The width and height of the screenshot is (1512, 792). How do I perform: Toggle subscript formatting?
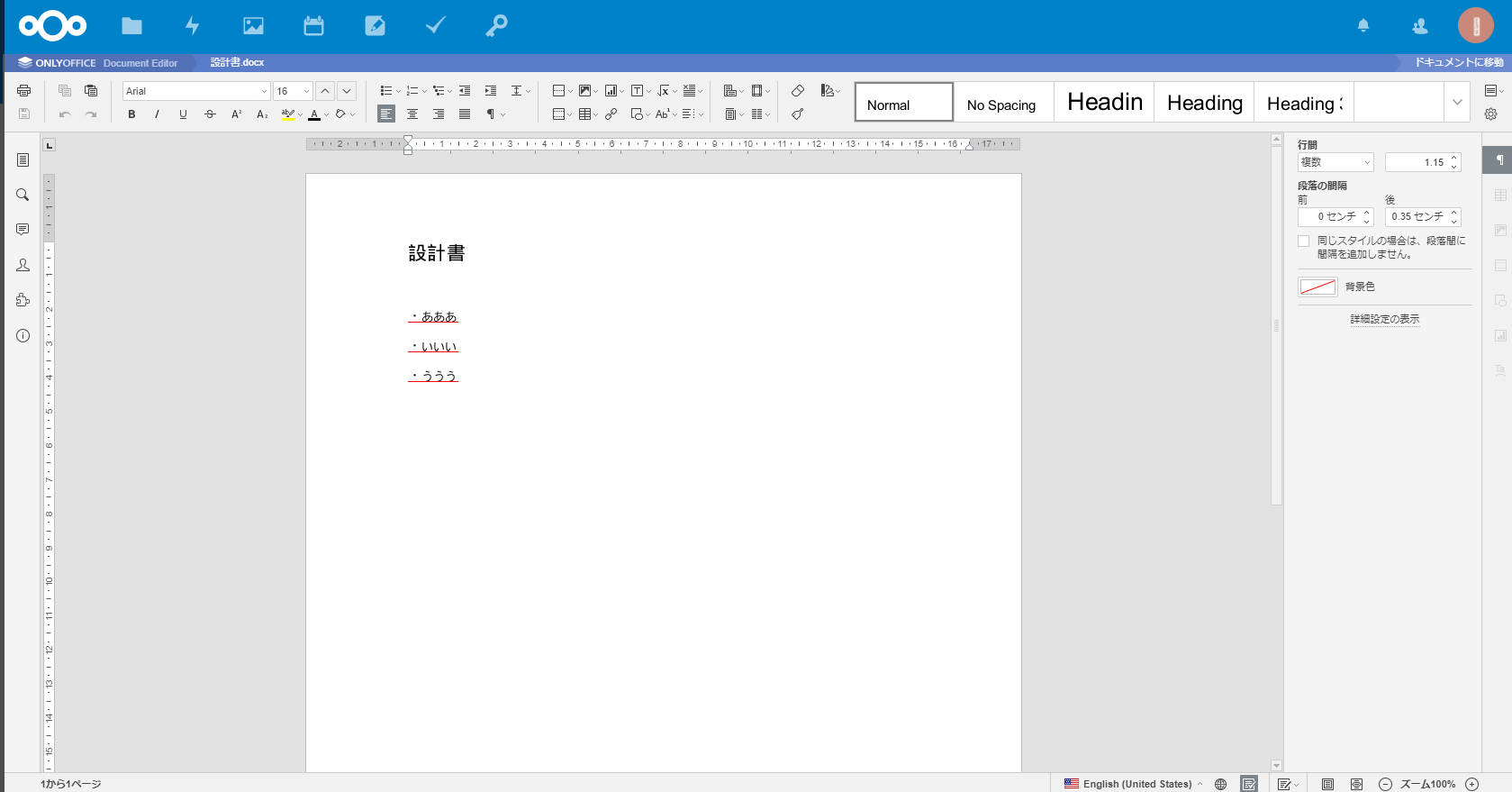(262, 114)
